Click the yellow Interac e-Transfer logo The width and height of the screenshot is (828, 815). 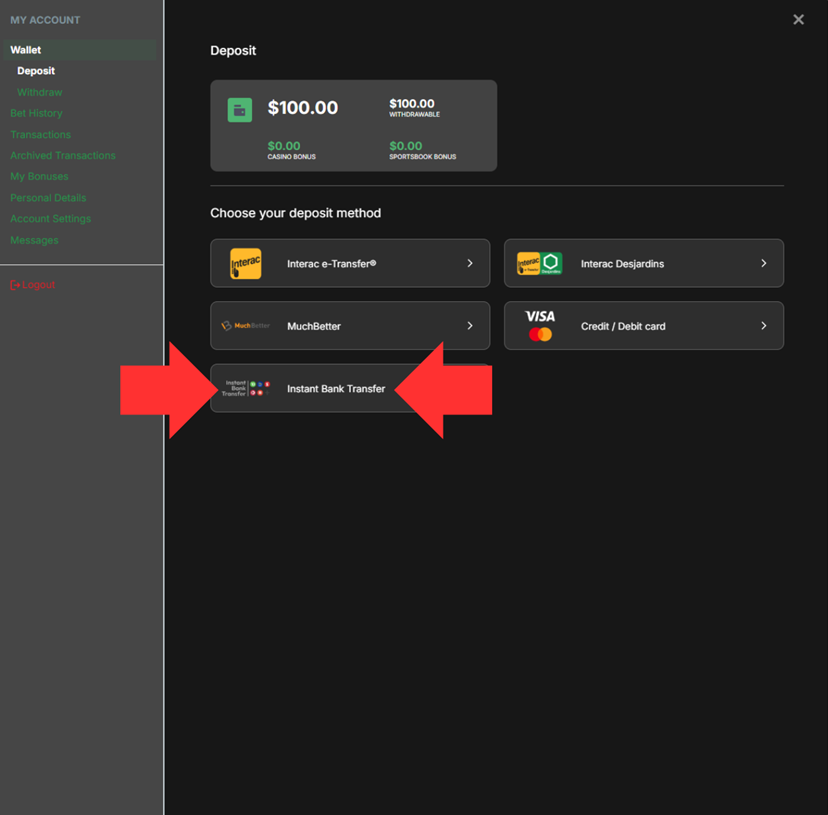[x=245, y=264]
